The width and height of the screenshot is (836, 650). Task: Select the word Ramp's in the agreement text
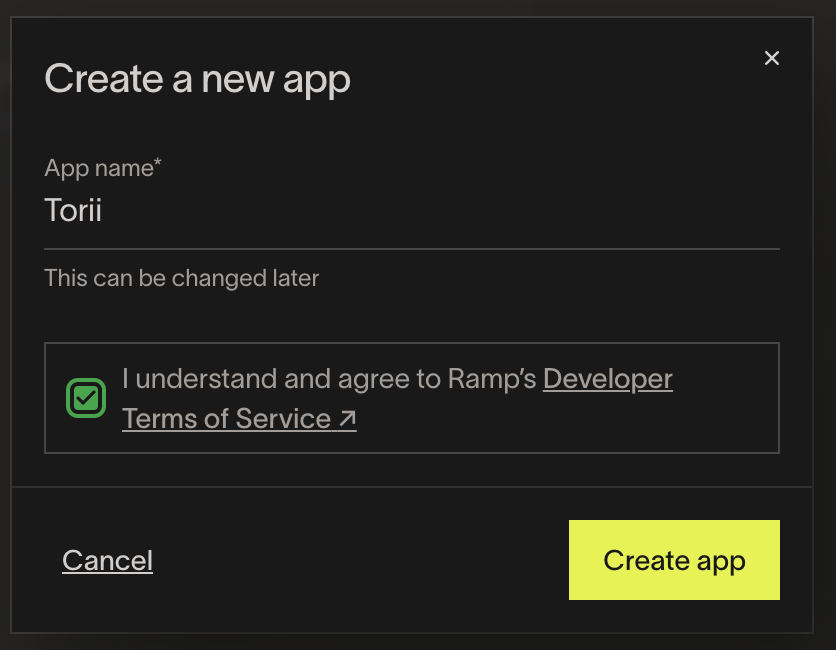pos(492,379)
